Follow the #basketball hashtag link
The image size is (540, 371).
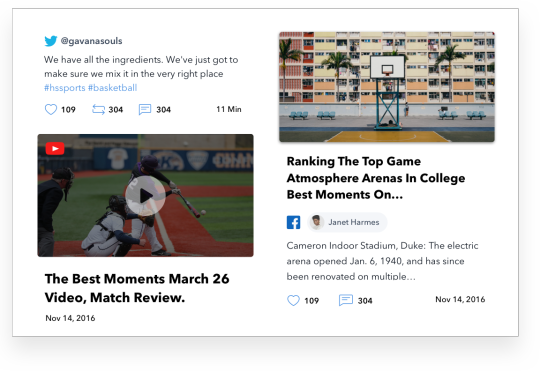tap(113, 88)
